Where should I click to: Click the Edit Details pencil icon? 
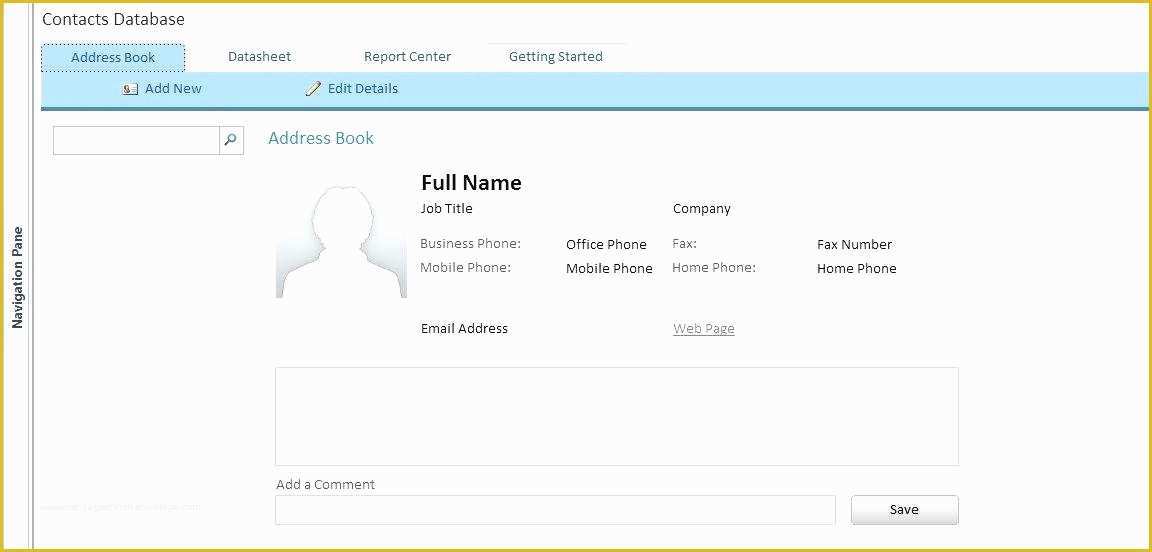pyautogui.click(x=313, y=89)
